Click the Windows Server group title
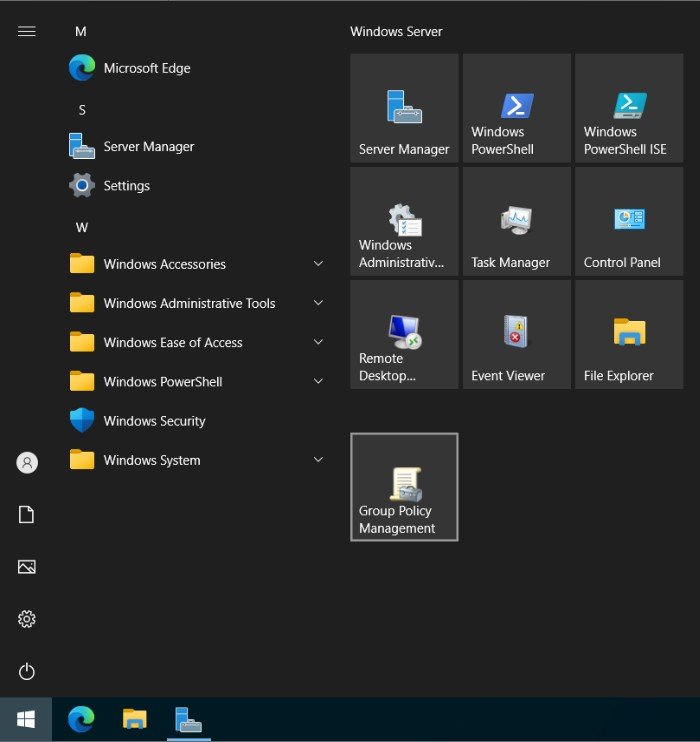 396,31
